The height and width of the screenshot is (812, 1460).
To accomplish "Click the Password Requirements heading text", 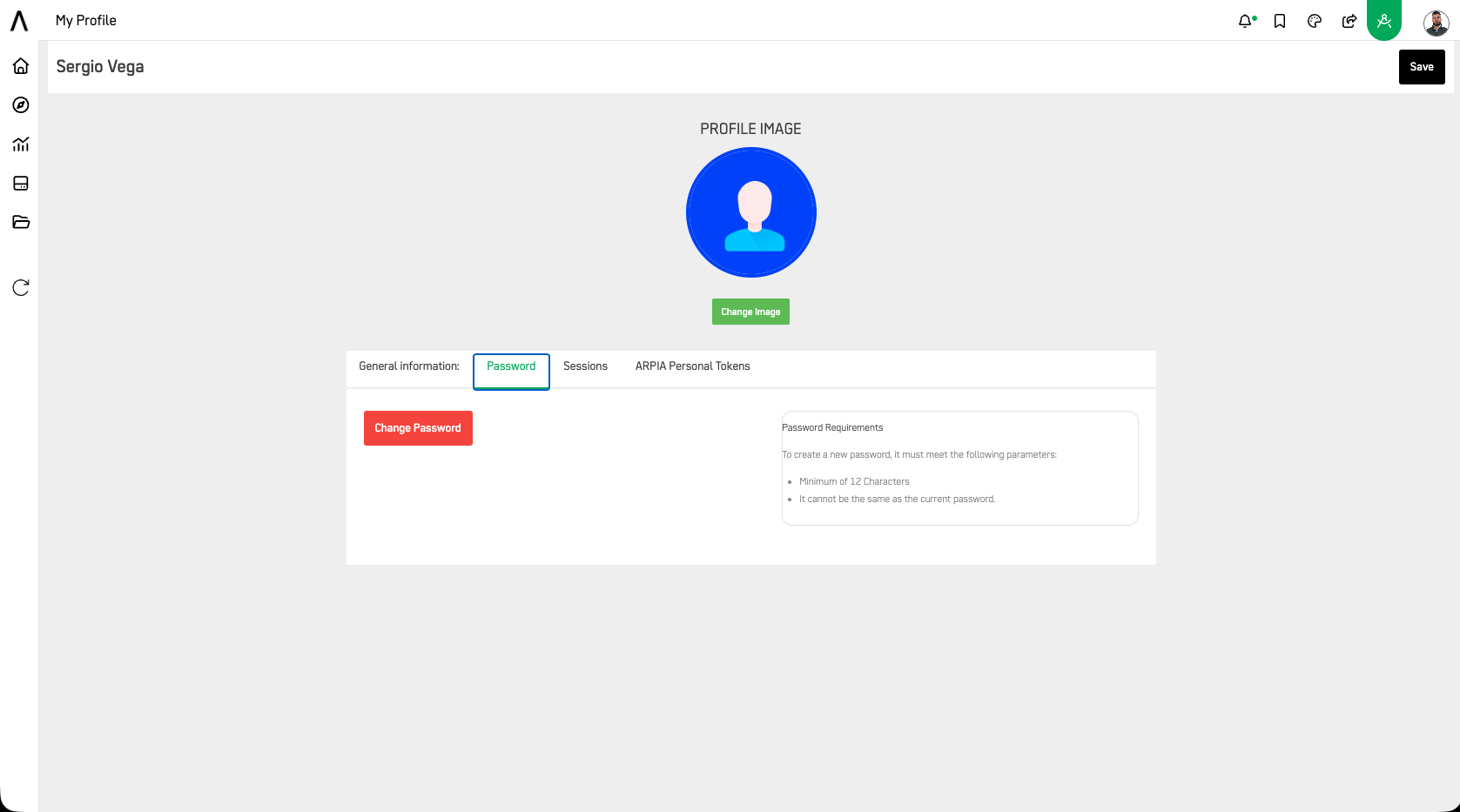I will [832, 427].
